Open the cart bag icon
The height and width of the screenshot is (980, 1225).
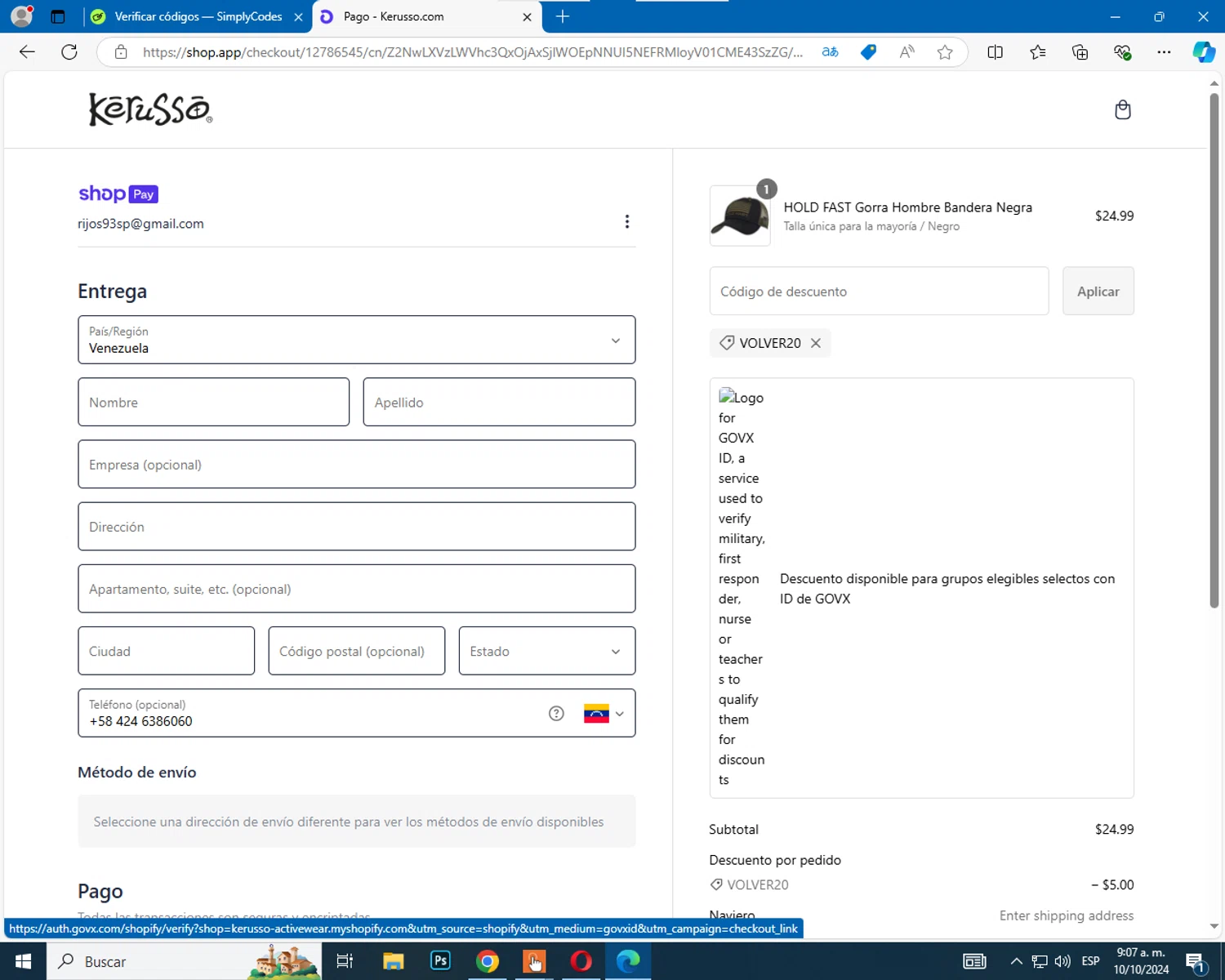coord(1123,109)
